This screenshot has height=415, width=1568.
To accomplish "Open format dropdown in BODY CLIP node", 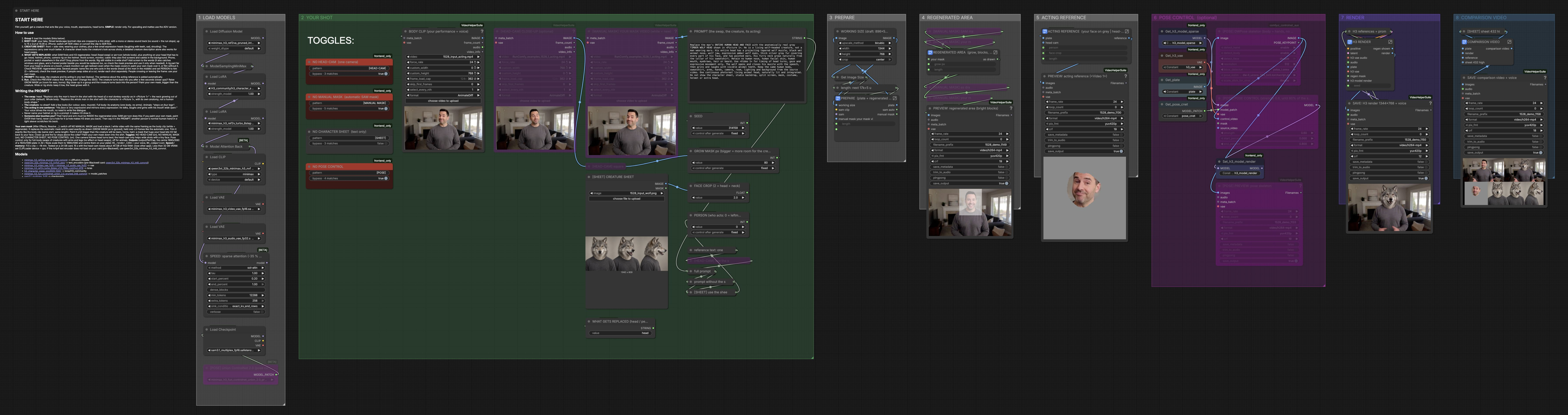I will [x=443, y=95].
